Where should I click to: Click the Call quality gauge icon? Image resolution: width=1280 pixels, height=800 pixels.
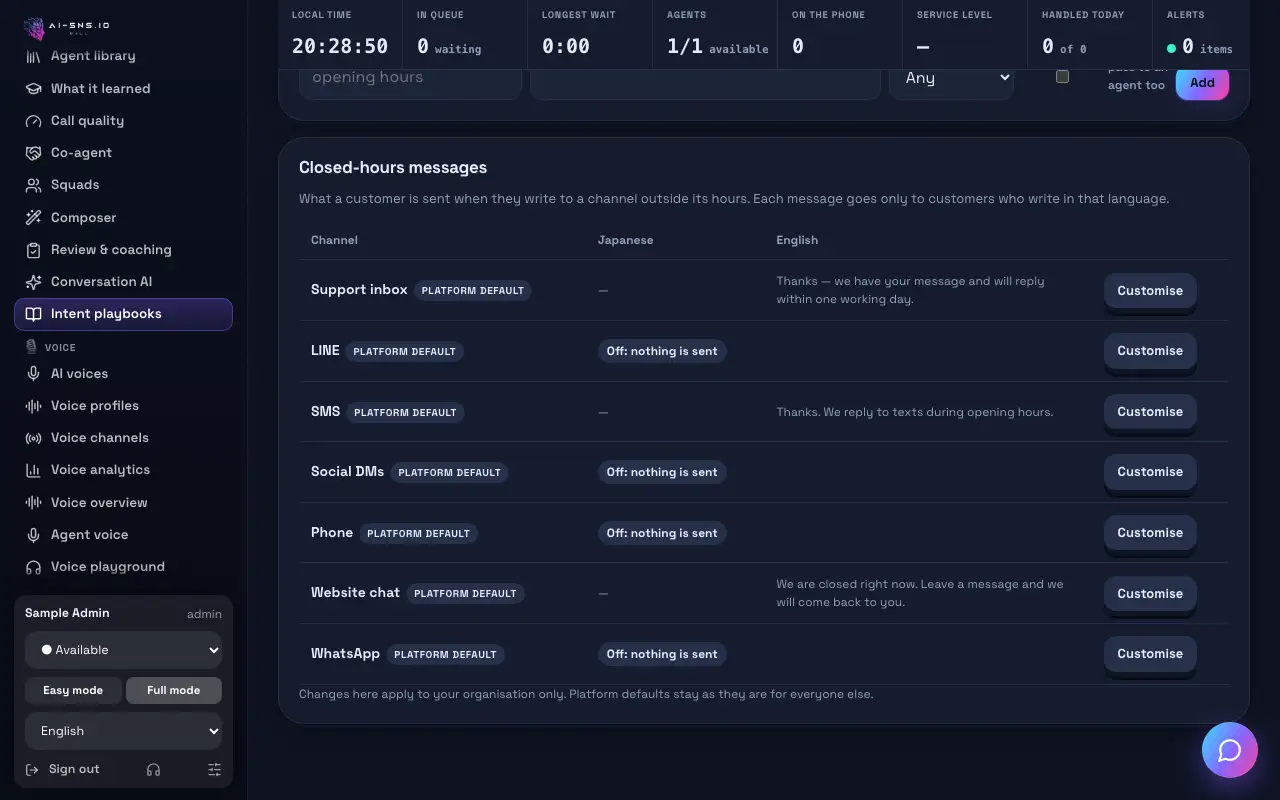point(33,120)
